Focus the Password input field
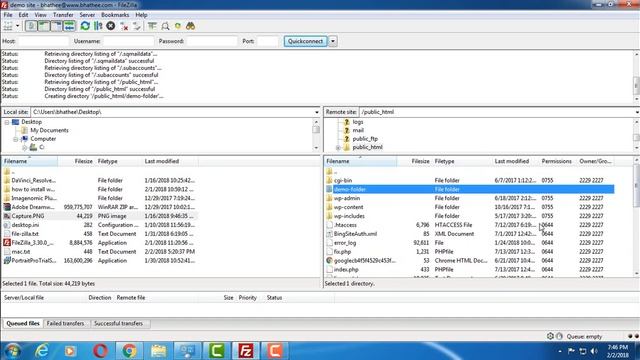640x360 pixels. (212, 41)
